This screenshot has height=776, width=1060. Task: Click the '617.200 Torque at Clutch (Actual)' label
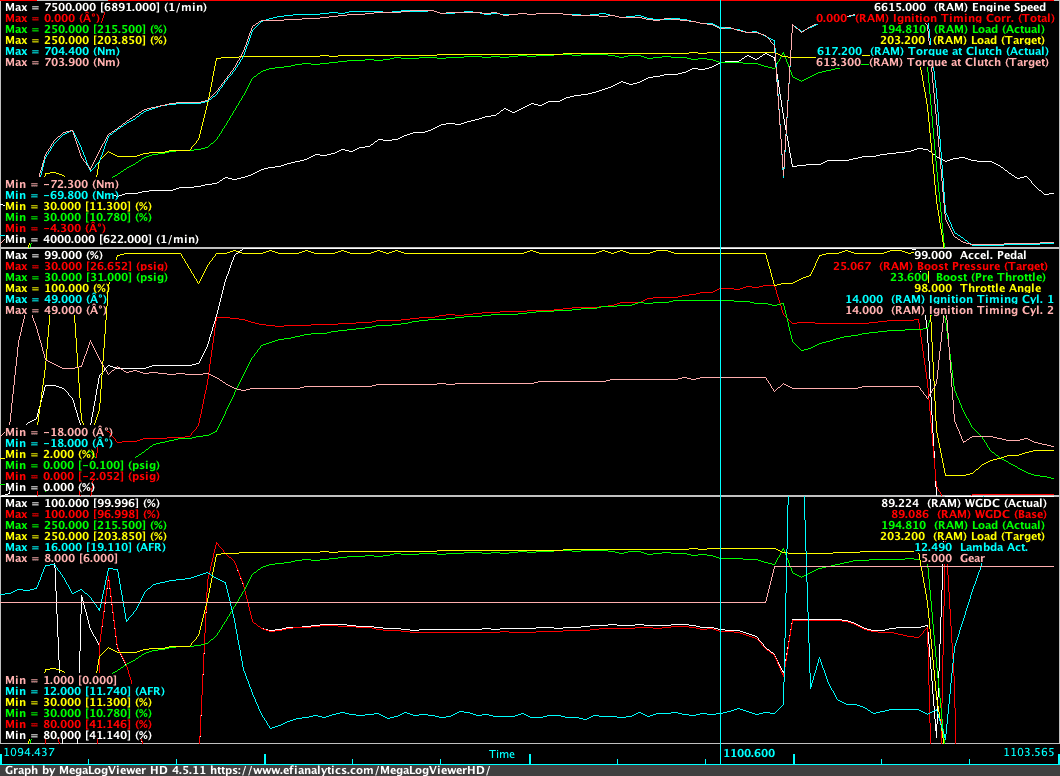[x=932, y=51]
